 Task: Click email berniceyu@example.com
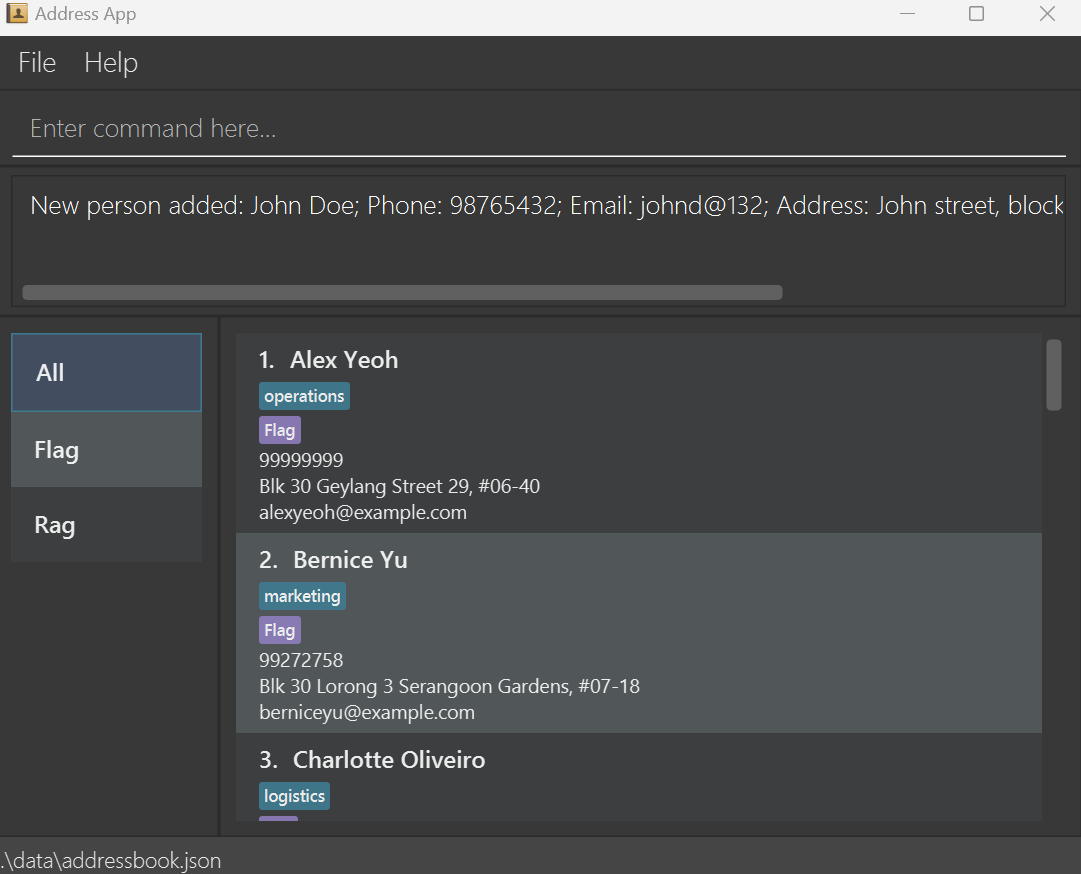pos(367,713)
